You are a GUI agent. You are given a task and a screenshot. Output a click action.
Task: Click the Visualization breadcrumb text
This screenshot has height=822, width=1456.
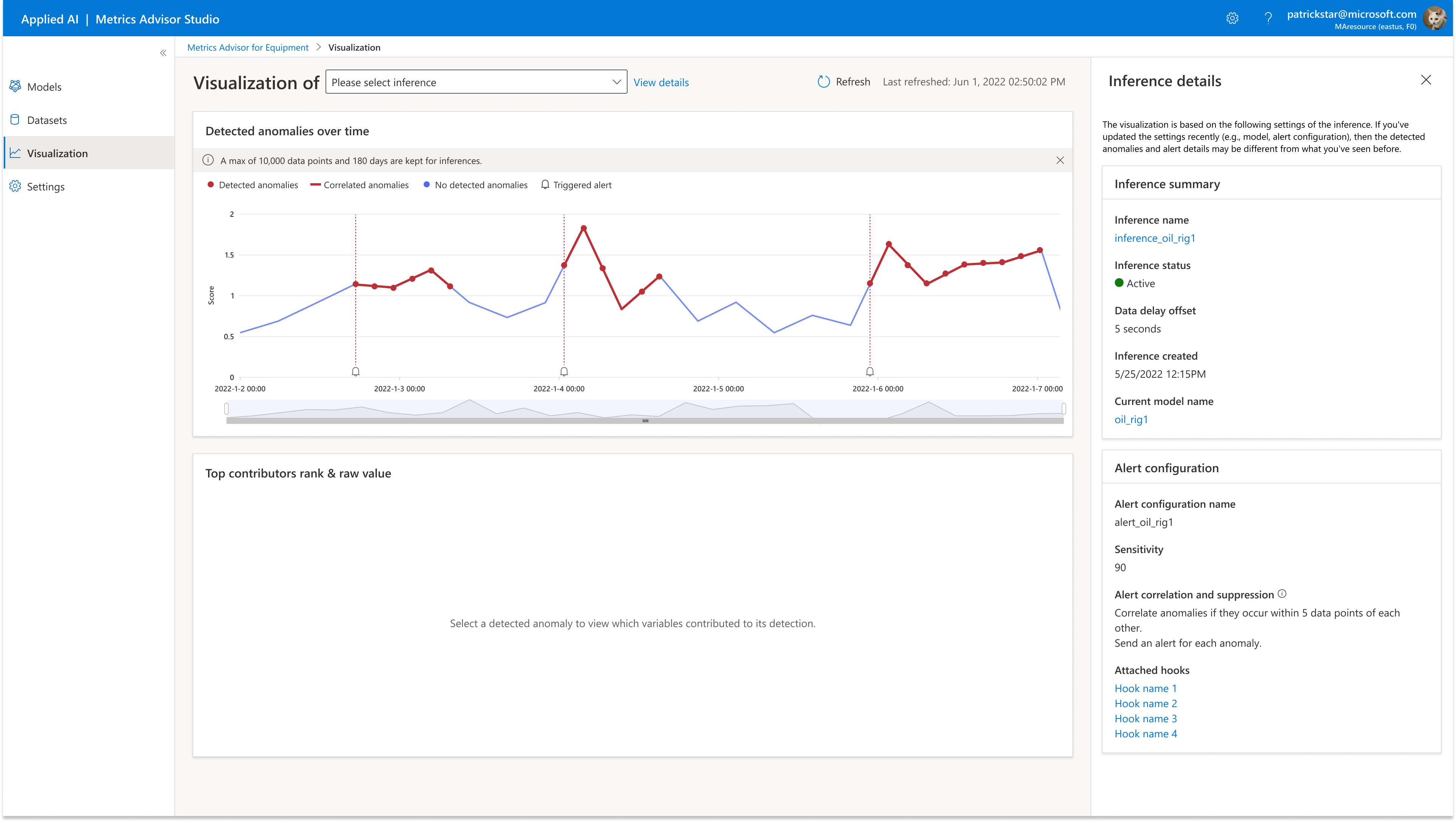tap(355, 48)
